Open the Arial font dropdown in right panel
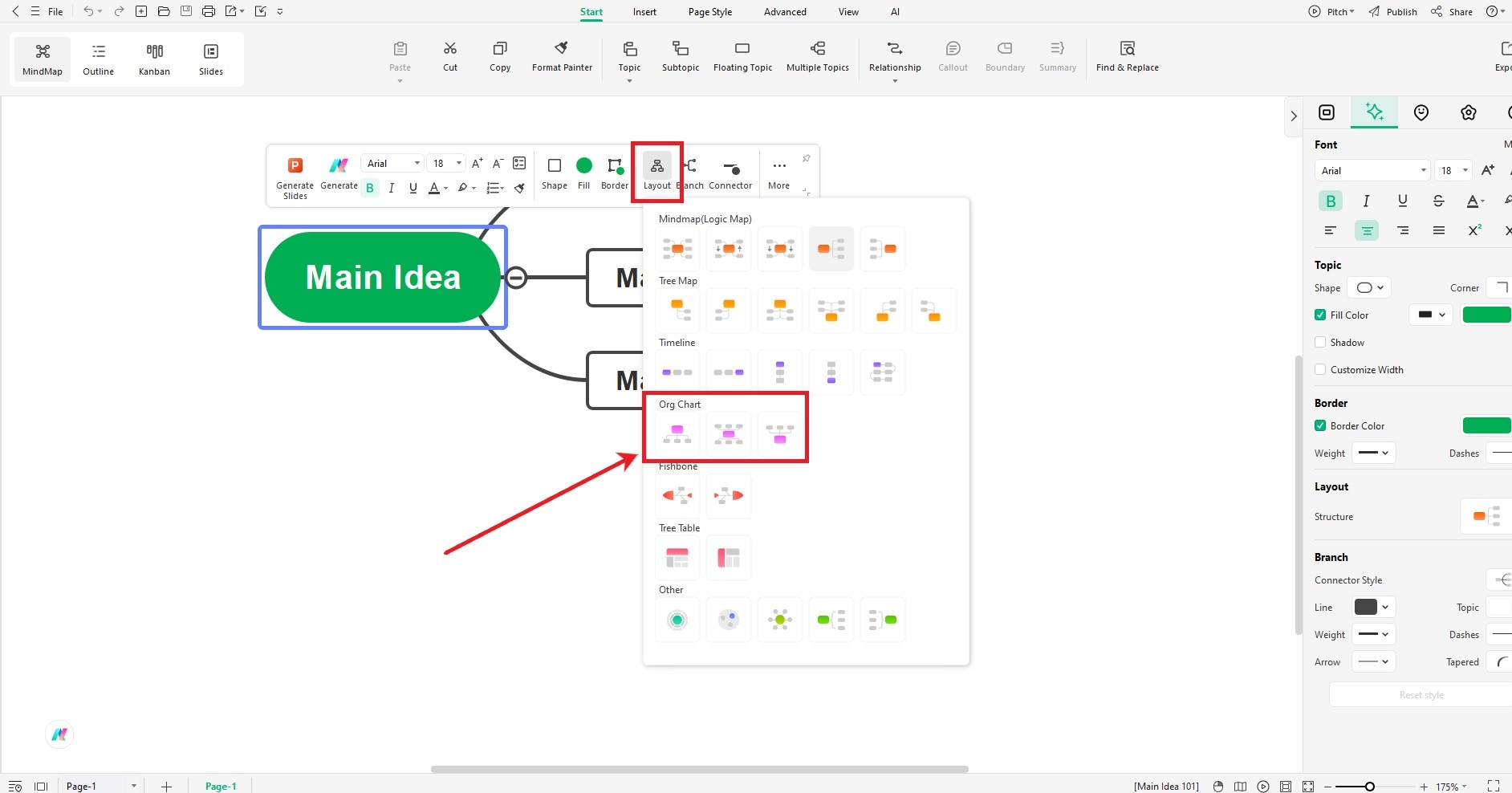 coord(1372,170)
